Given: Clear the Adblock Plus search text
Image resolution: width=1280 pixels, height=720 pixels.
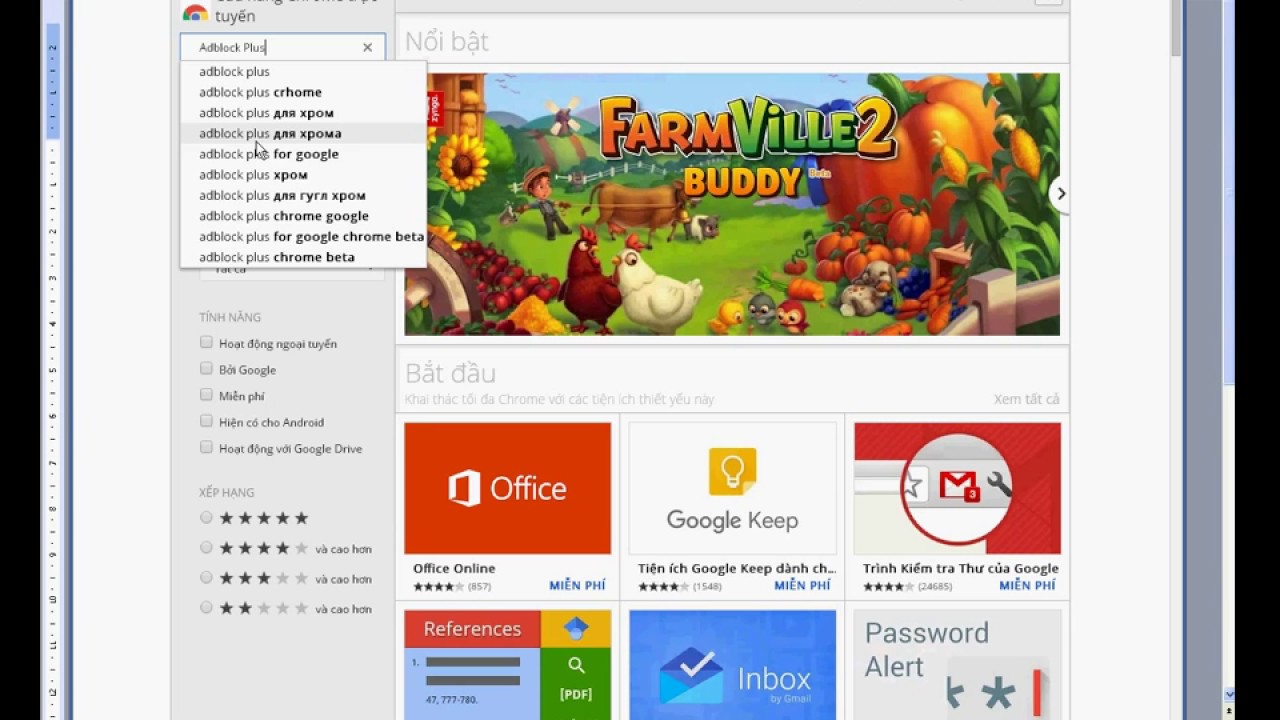Looking at the screenshot, I should 367,47.
